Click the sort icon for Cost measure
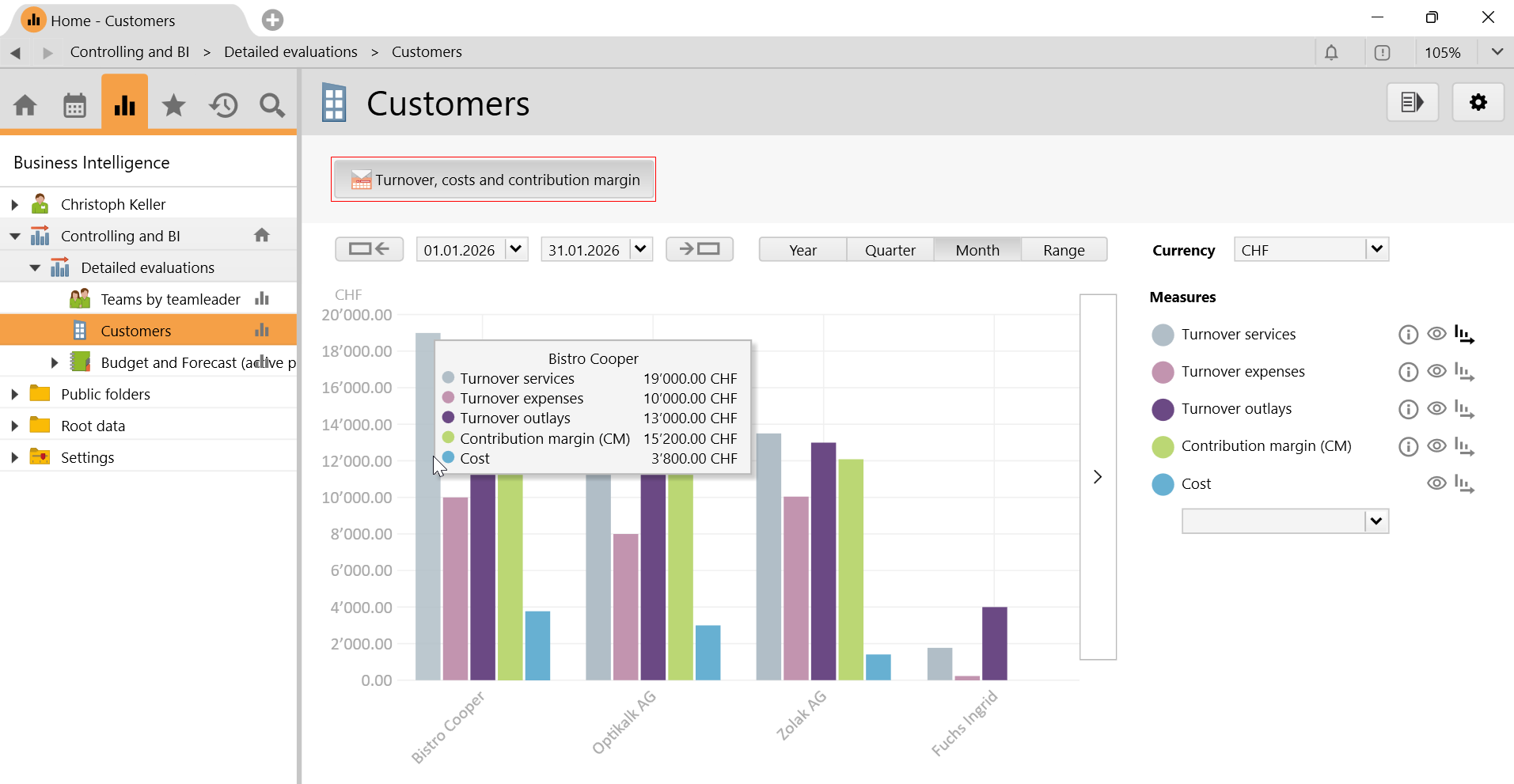Screen dimensions: 1514x784 [x=1464, y=484]
